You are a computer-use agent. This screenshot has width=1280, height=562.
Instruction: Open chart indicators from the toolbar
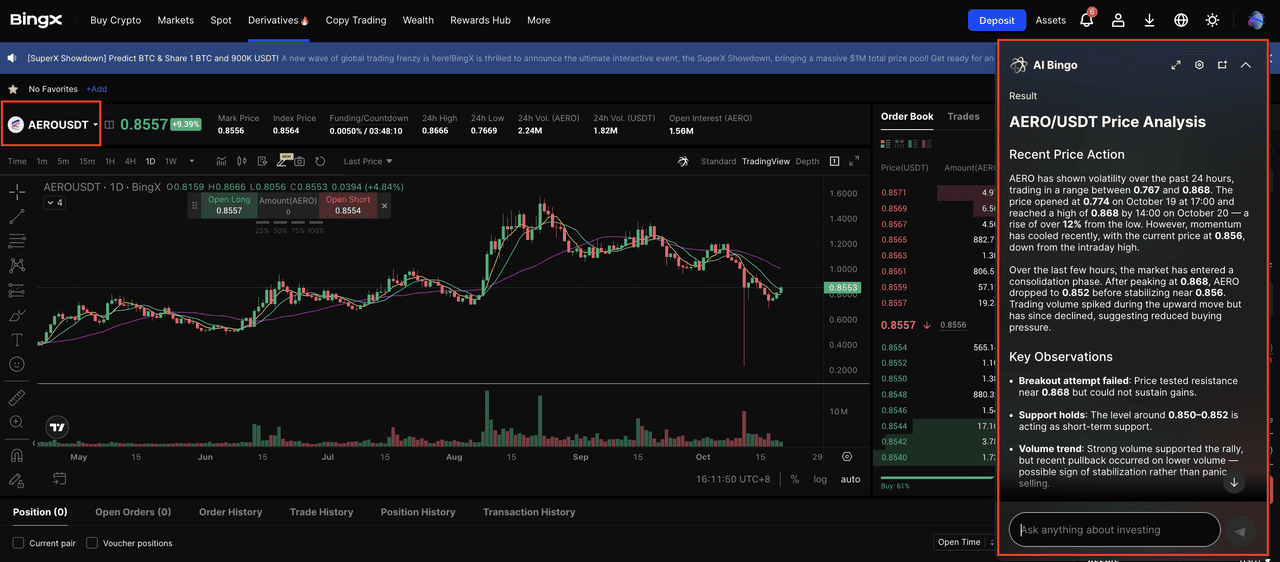pyautogui.click(x=221, y=161)
